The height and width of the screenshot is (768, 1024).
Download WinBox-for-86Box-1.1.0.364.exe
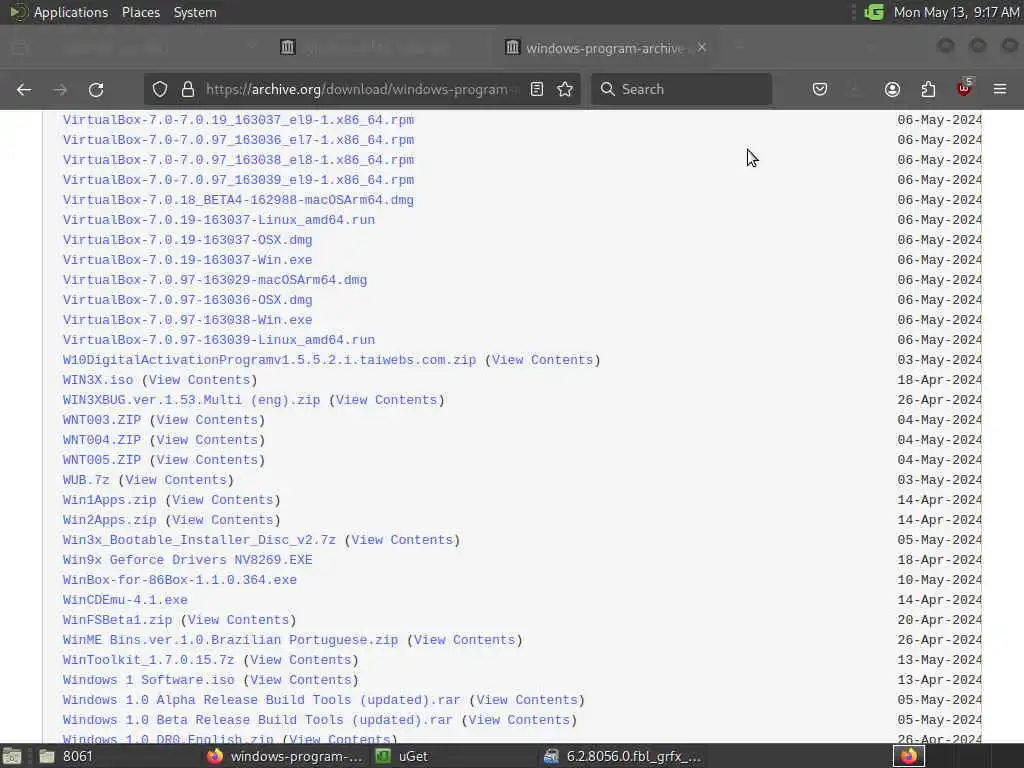tap(180, 580)
